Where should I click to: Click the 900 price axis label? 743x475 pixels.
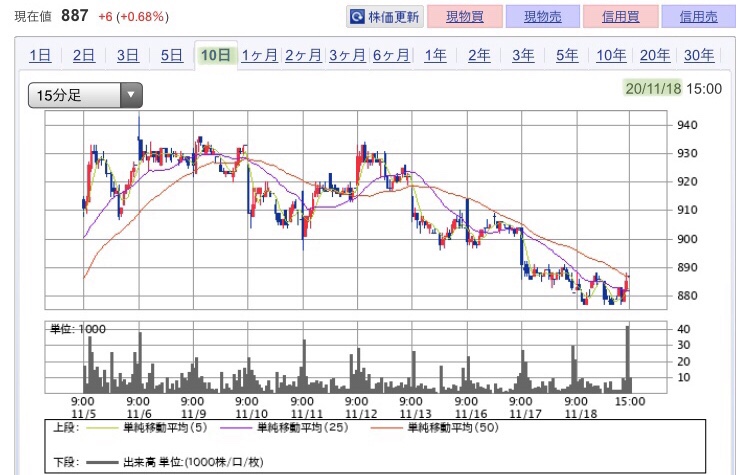(687, 239)
